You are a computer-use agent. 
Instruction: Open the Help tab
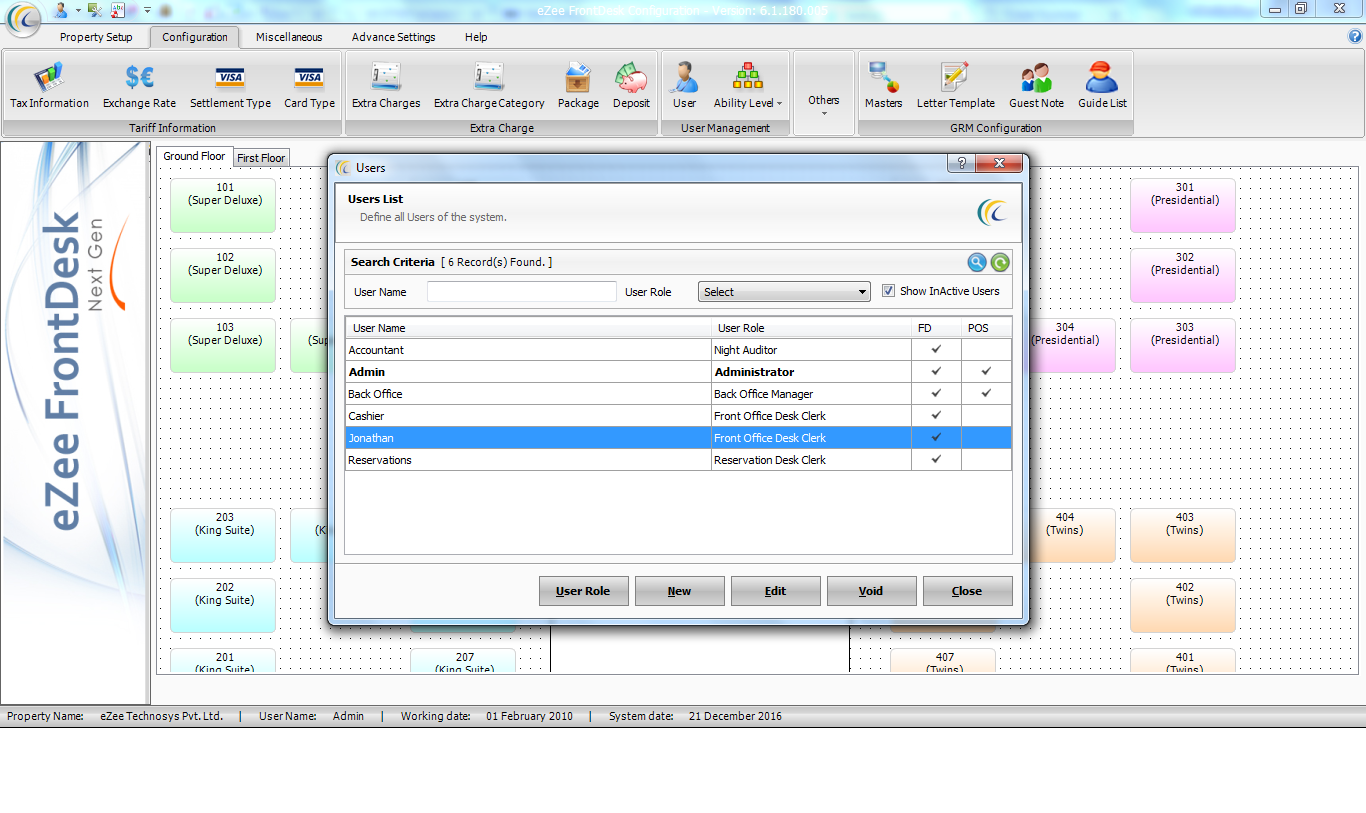476,37
